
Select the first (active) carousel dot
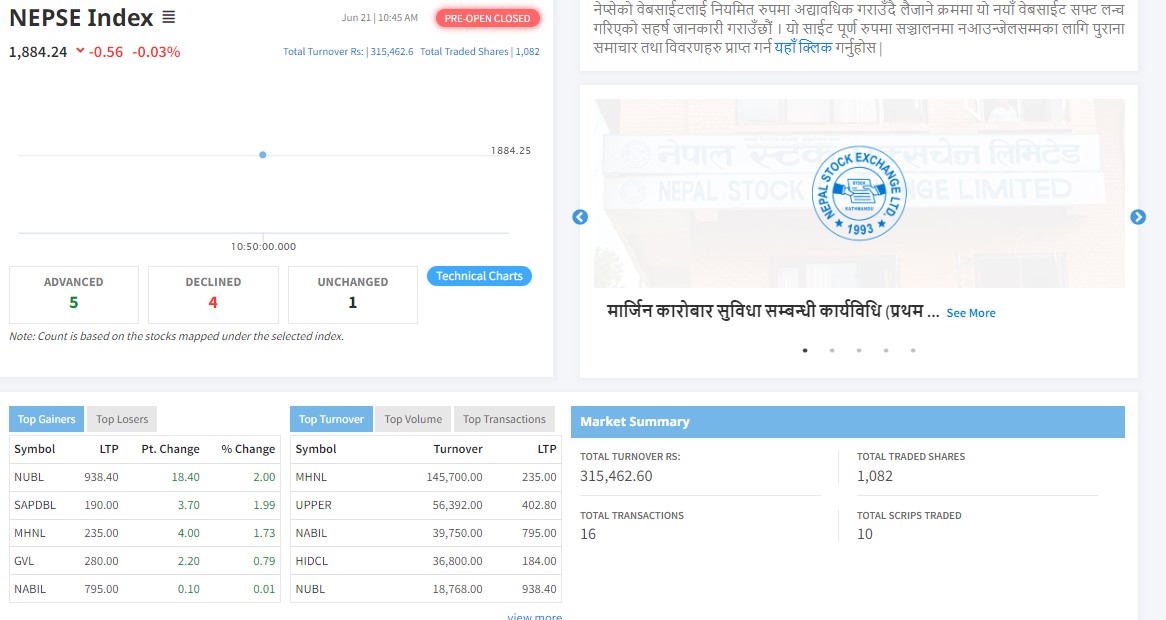805,350
